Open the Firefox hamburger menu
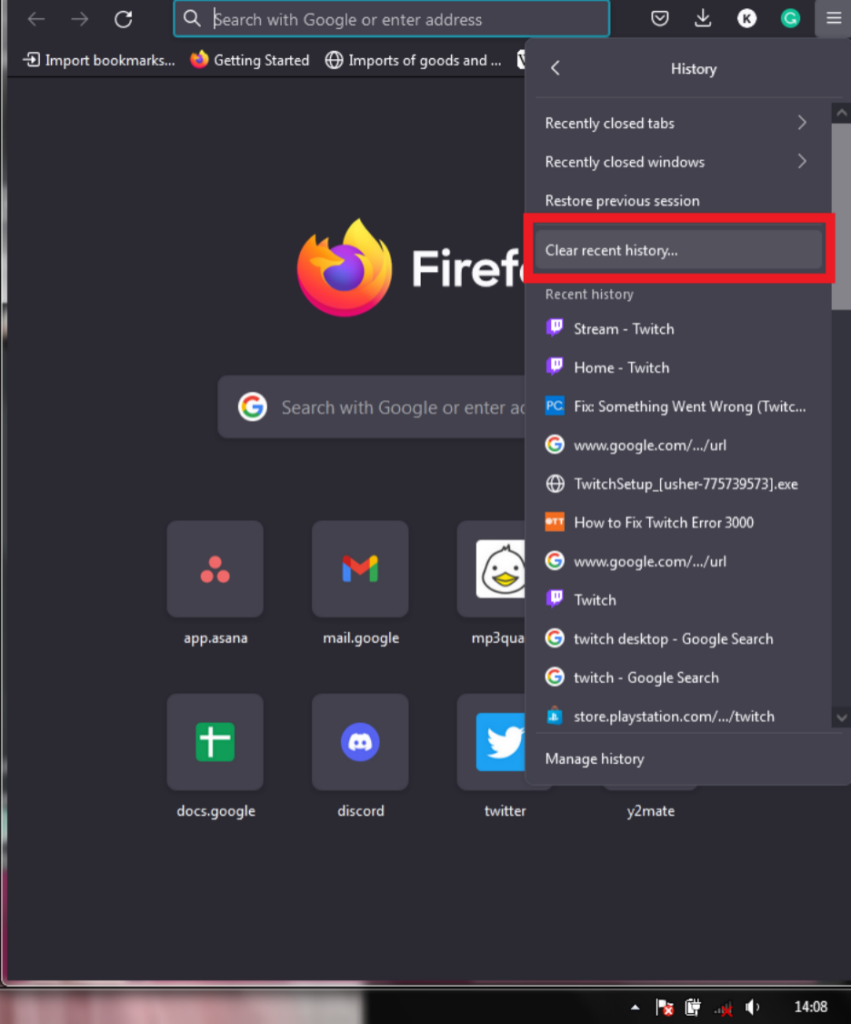 coord(833,18)
